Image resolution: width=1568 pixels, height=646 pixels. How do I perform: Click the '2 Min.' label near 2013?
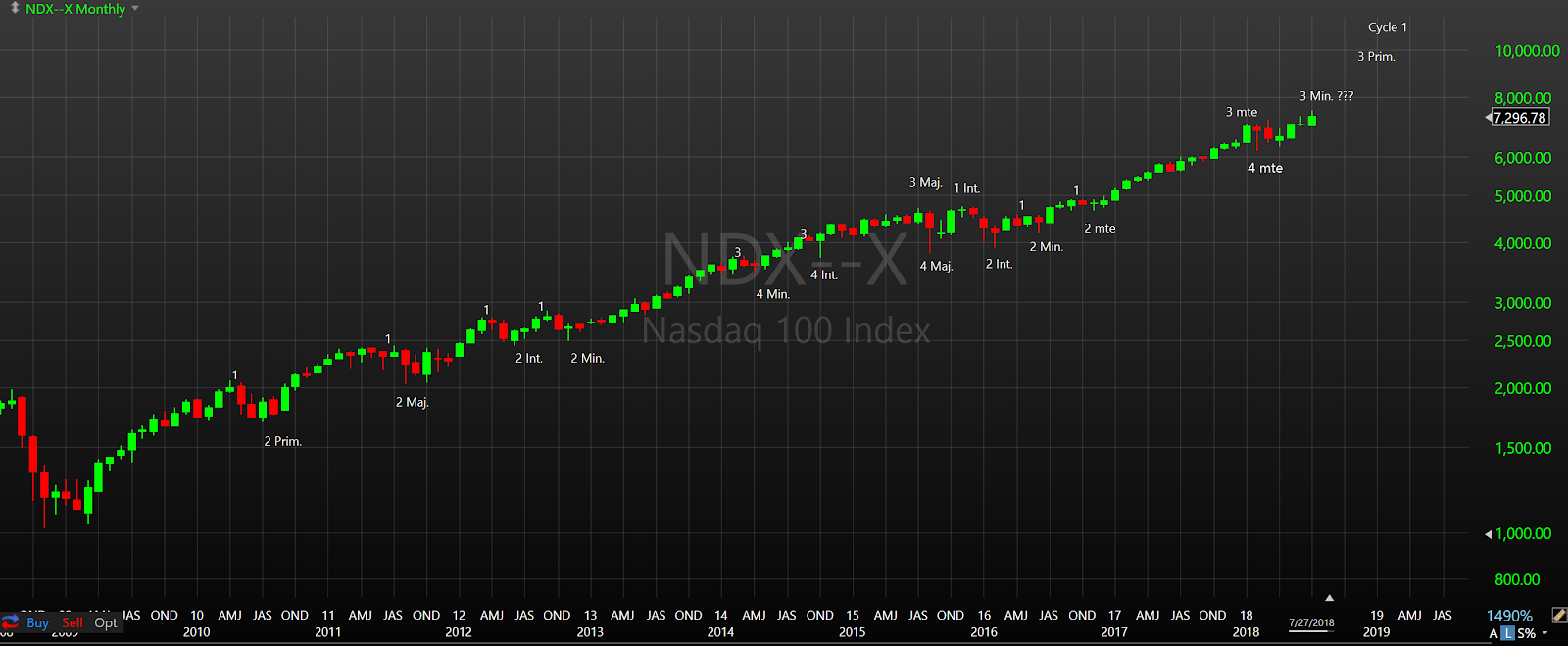(x=587, y=359)
